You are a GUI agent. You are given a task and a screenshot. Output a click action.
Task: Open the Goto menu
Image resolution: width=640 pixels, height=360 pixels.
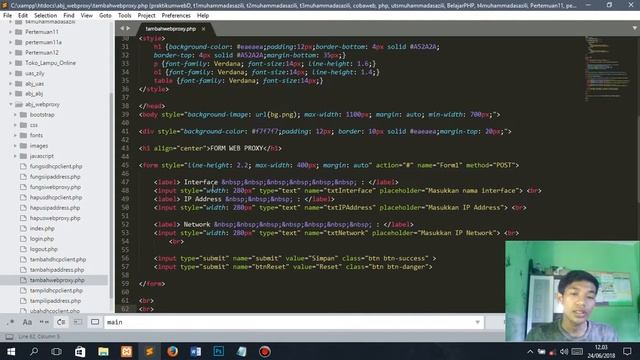105,15
